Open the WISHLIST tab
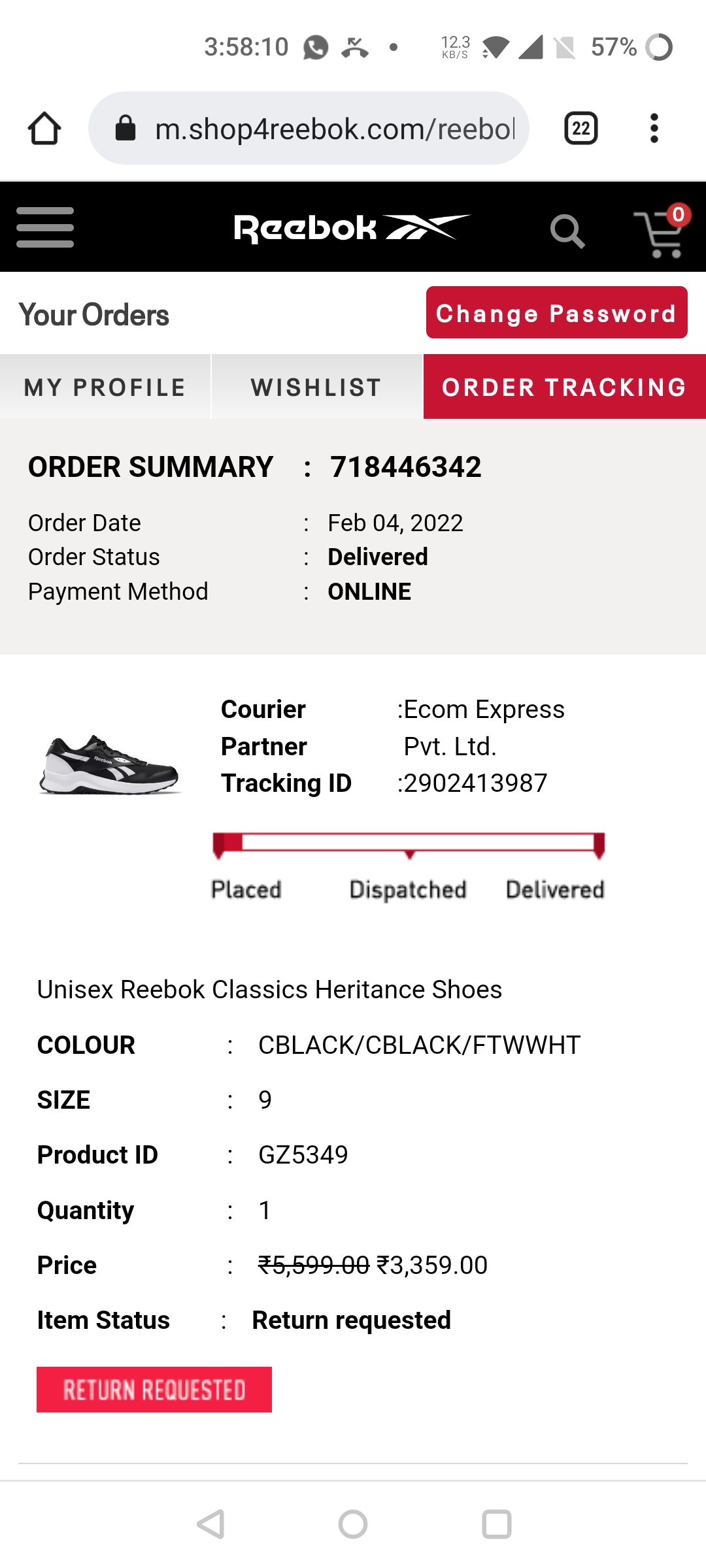 click(x=316, y=387)
